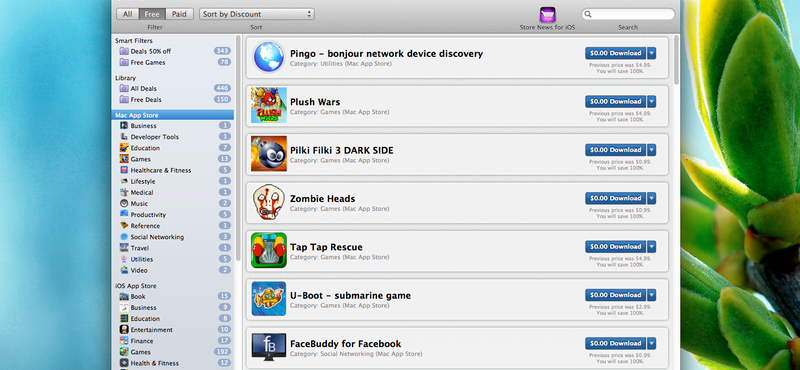Click the Medical category icon
Image resolution: width=800 pixels, height=370 pixels.
click(x=124, y=192)
